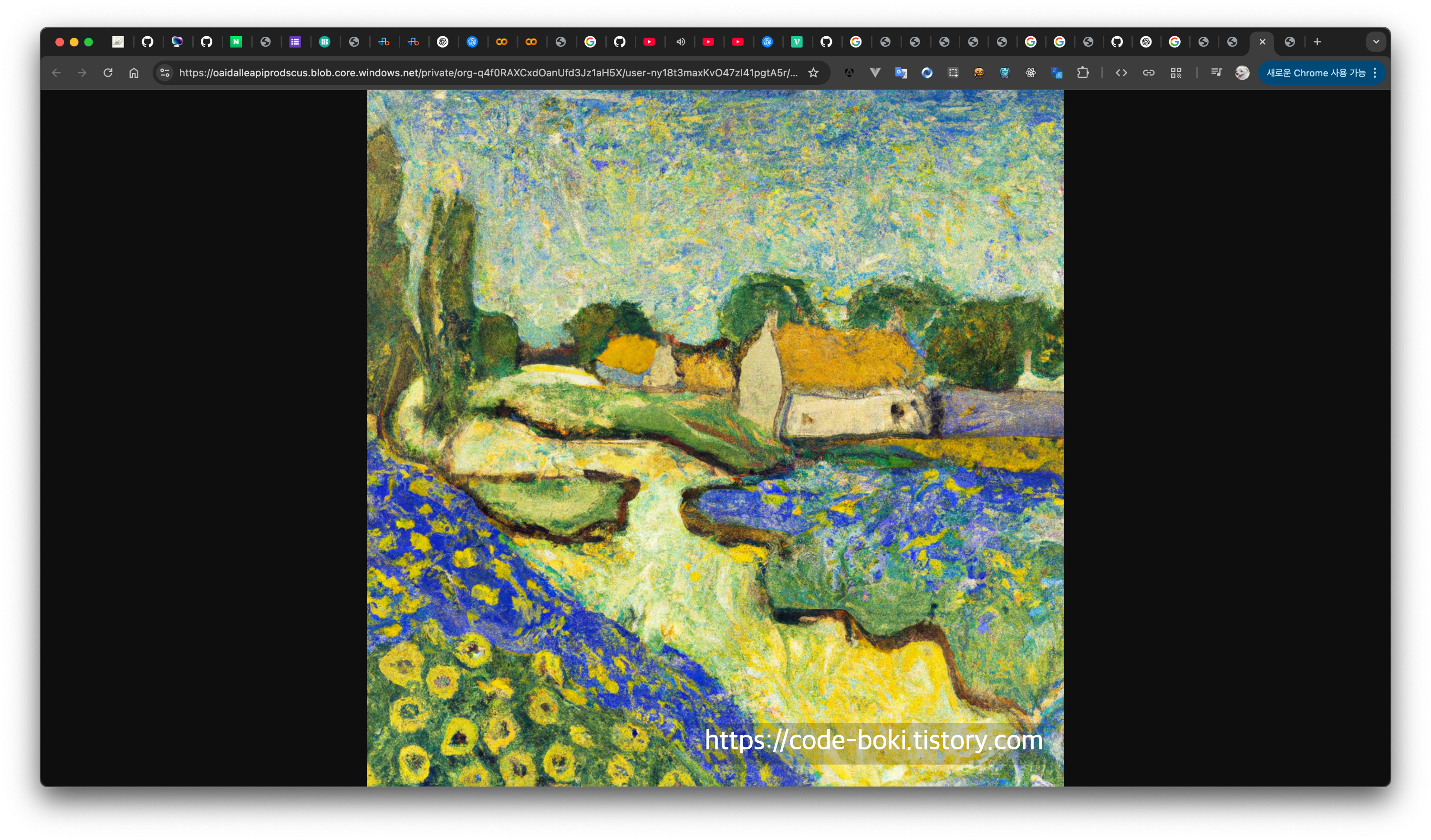The height and width of the screenshot is (840, 1431).
Task: Click the Vue devtools extension icon
Action: (875, 73)
